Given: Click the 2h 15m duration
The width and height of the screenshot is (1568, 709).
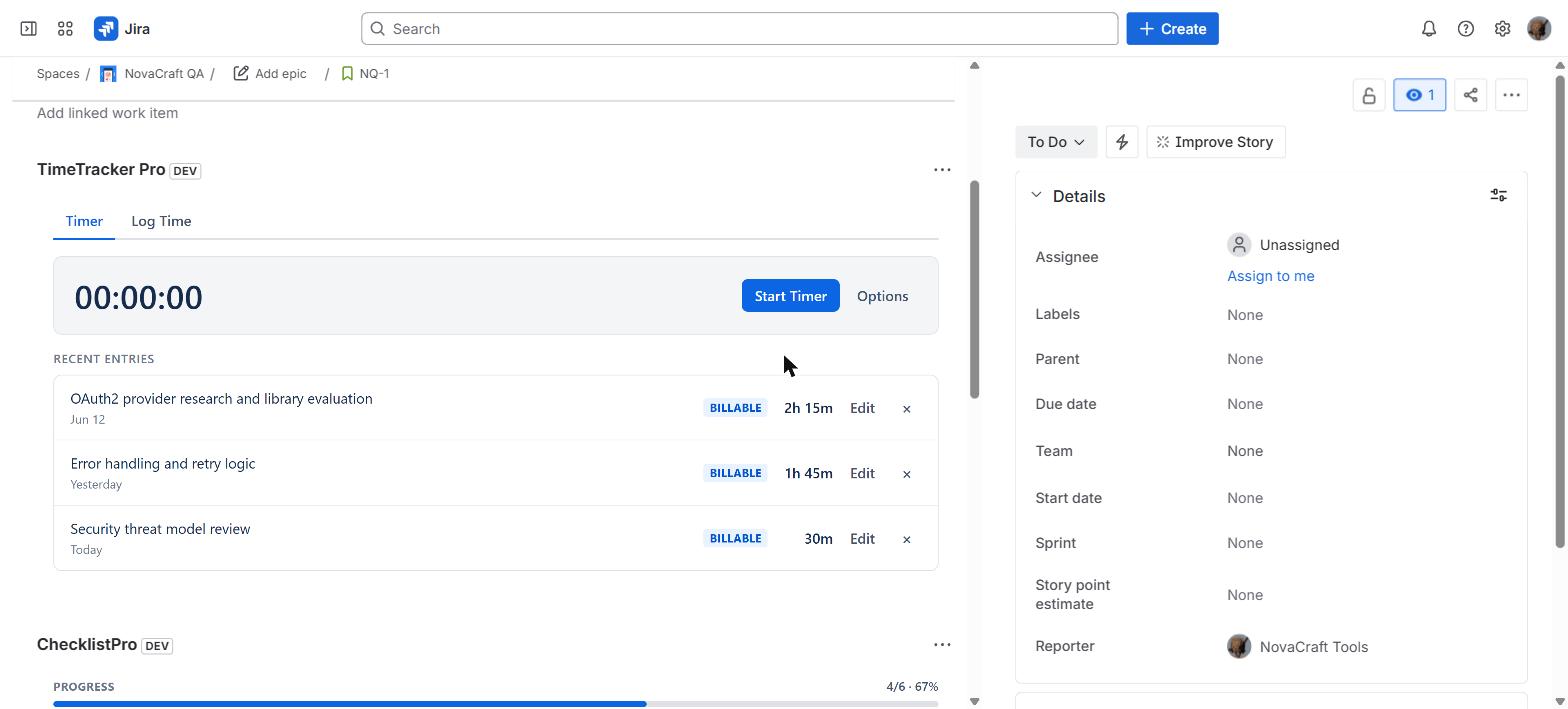Looking at the screenshot, I should pos(808,408).
